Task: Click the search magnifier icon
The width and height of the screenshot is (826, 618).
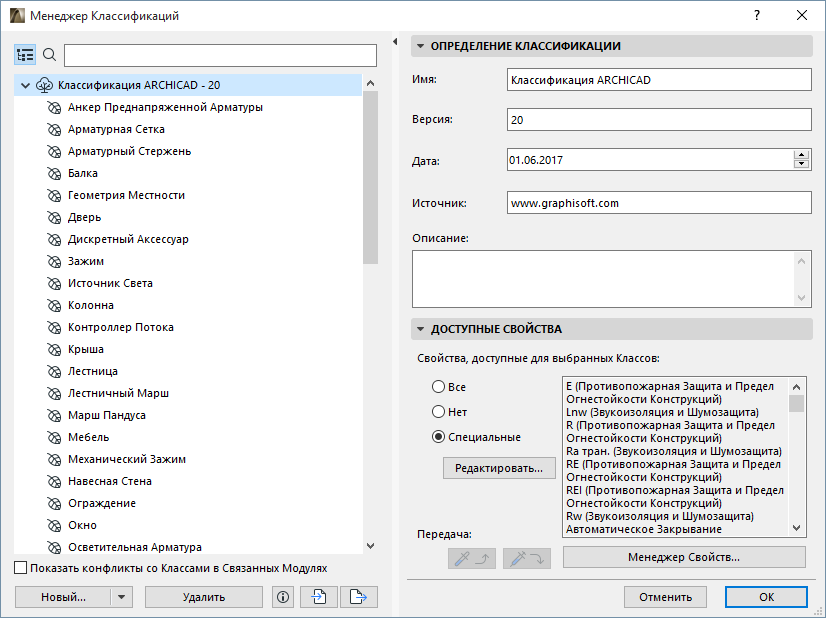Action: pyautogui.click(x=50, y=55)
